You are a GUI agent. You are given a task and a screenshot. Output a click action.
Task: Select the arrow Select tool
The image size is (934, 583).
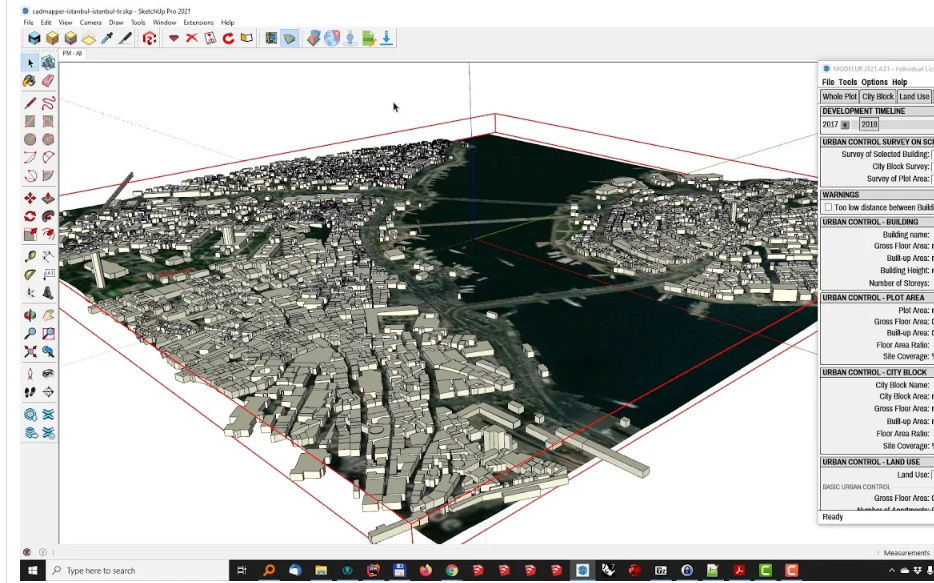click(30, 63)
